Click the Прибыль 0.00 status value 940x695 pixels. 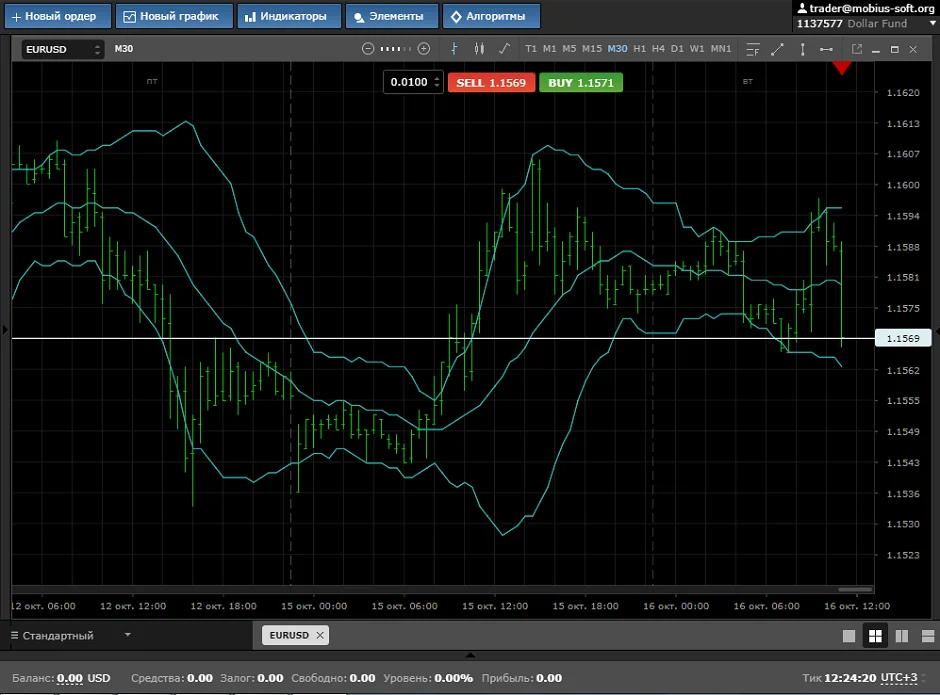click(x=549, y=678)
